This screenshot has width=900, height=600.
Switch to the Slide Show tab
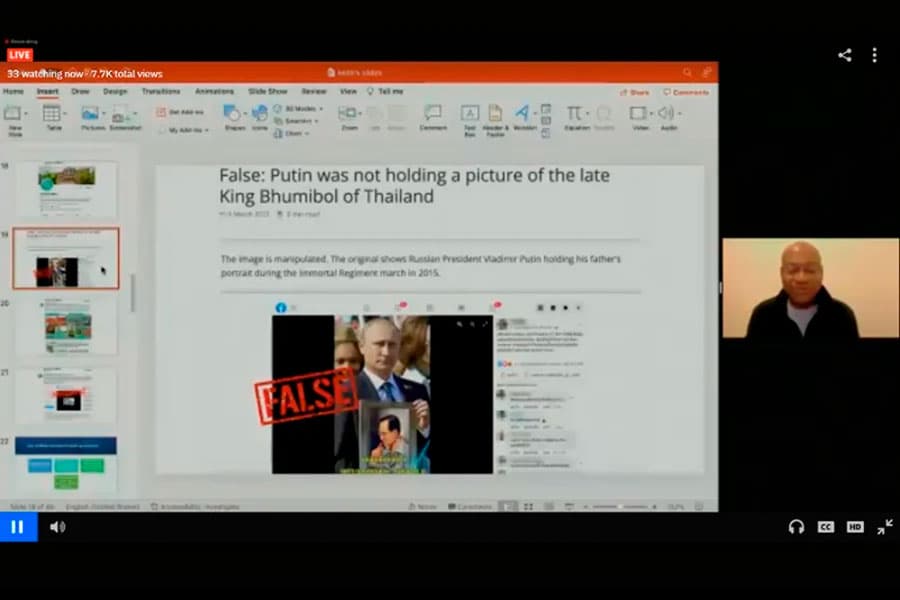268,91
